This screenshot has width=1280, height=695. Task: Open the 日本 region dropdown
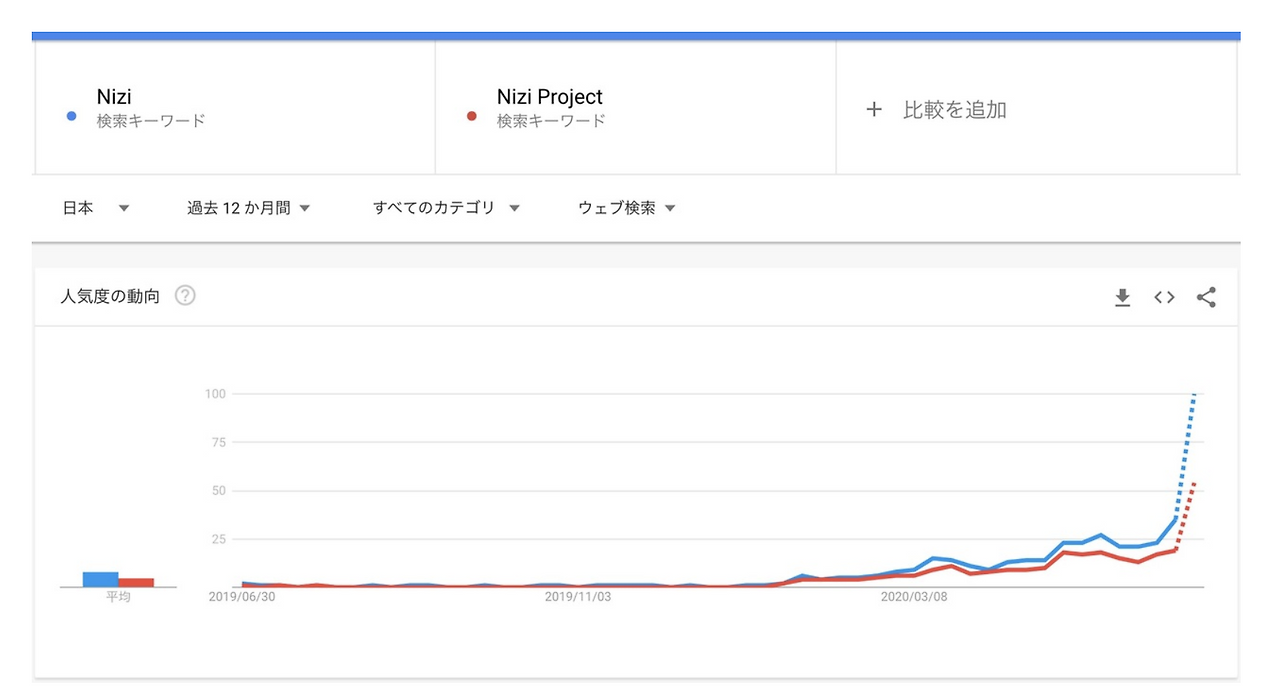tap(95, 208)
